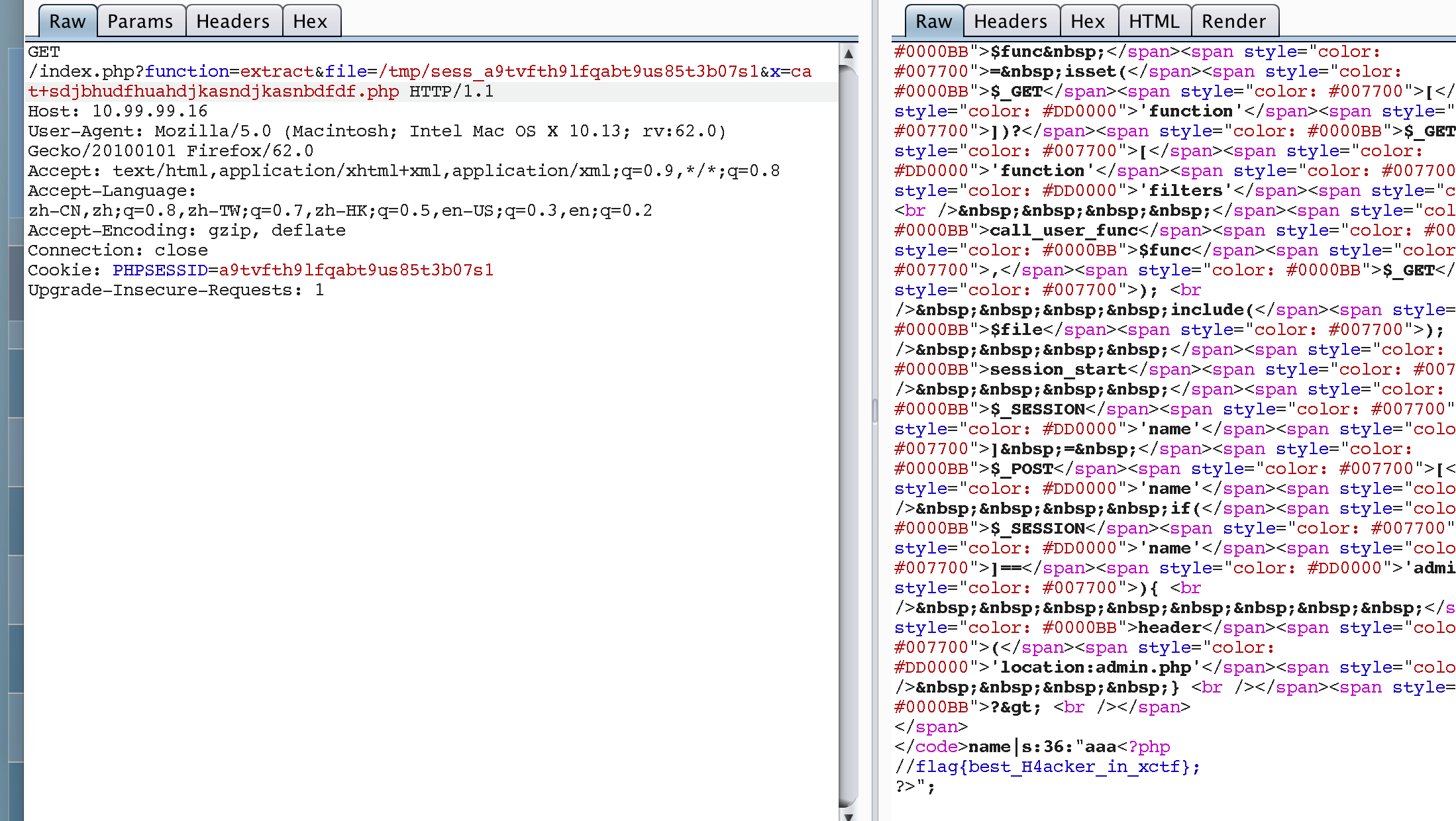
Task: Place cursor on the Upgrade-Insecure-Requests header line
Action: [176, 290]
